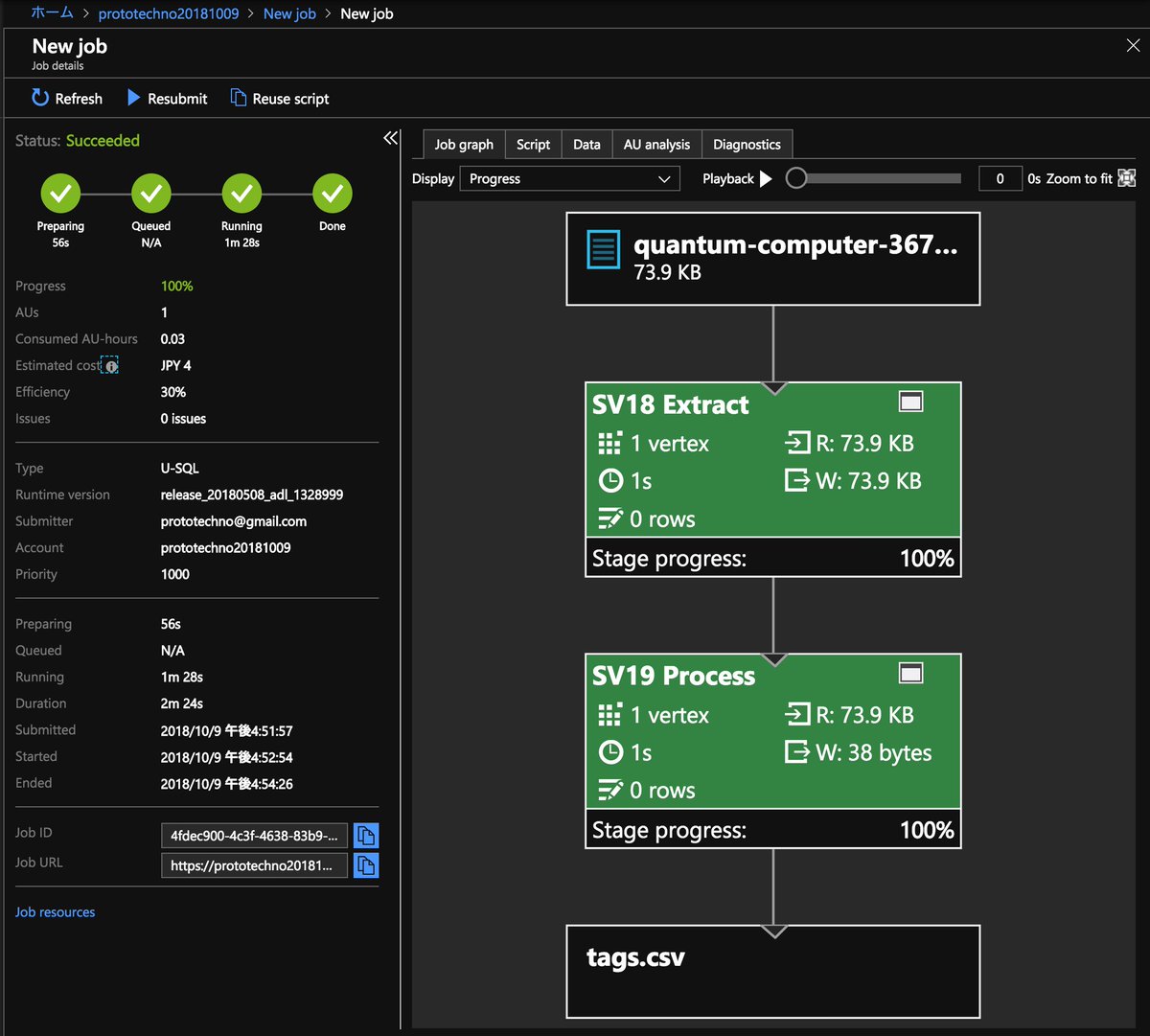Click the playback seconds input field

[x=1000, y=178]
